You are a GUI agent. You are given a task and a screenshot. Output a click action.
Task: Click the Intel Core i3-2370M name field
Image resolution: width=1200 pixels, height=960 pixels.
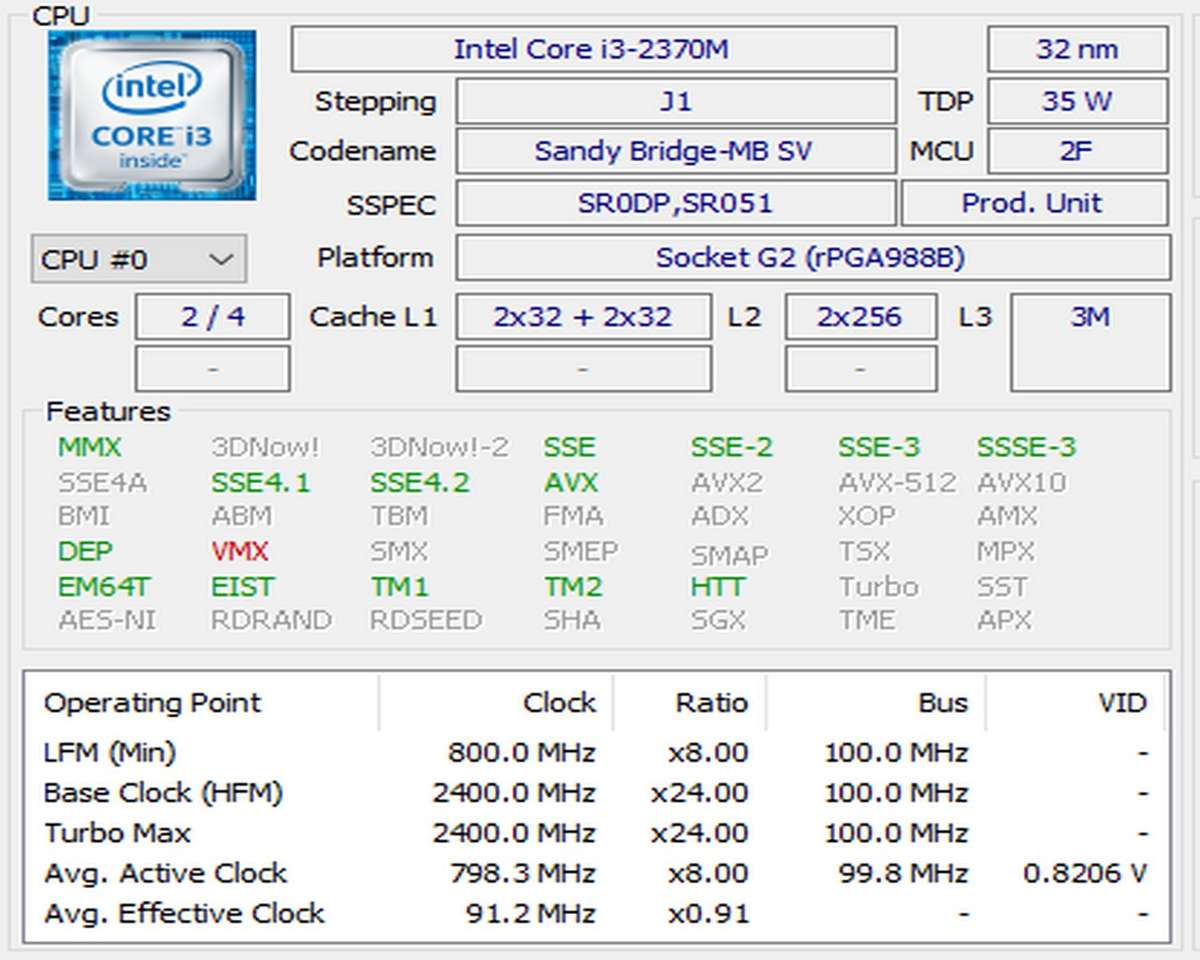pyautogui.click(x=592, y=49)
